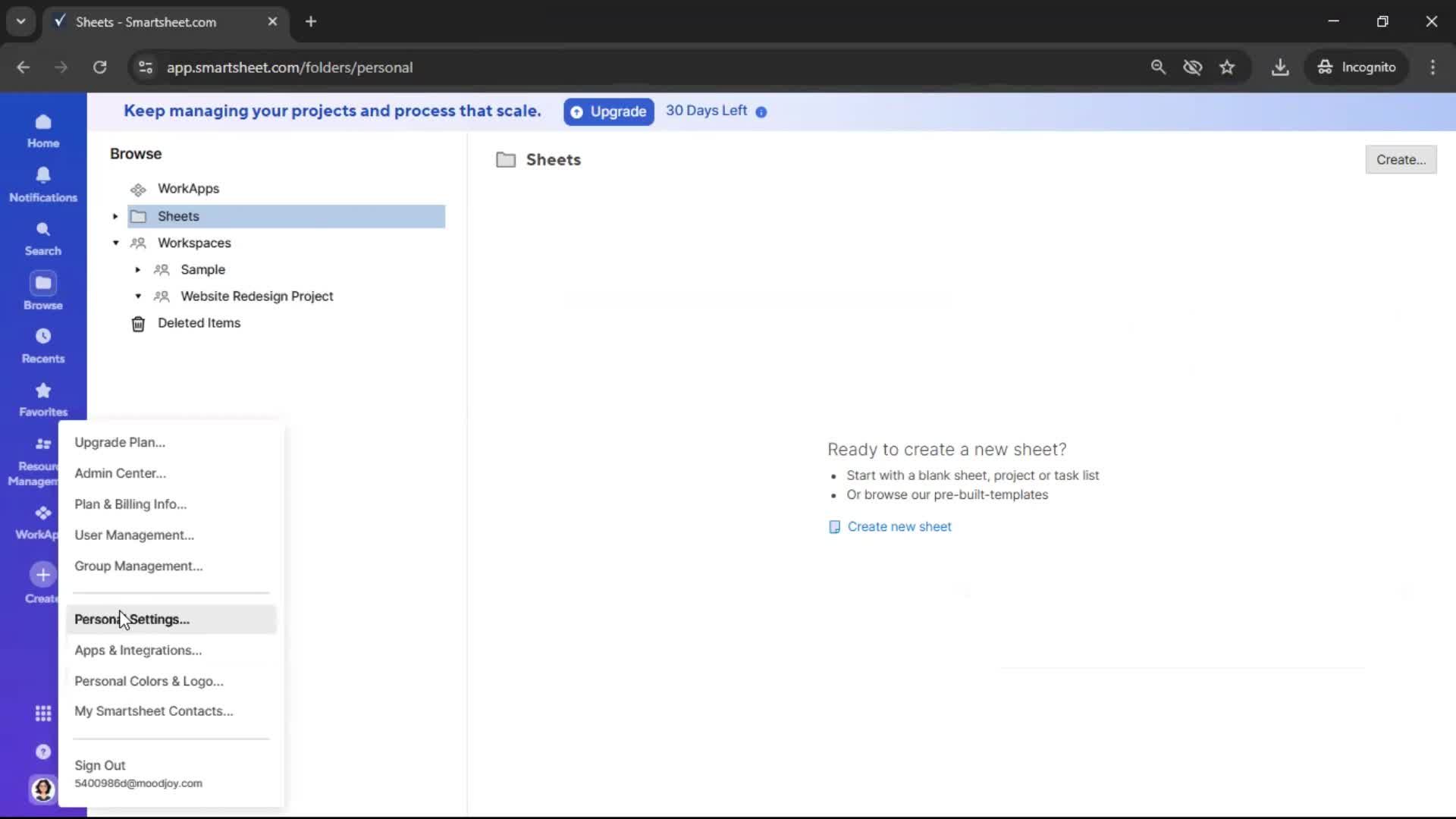Open the Favorites panel
This screenshot has height=819, width=1456.
pos(42,398)
